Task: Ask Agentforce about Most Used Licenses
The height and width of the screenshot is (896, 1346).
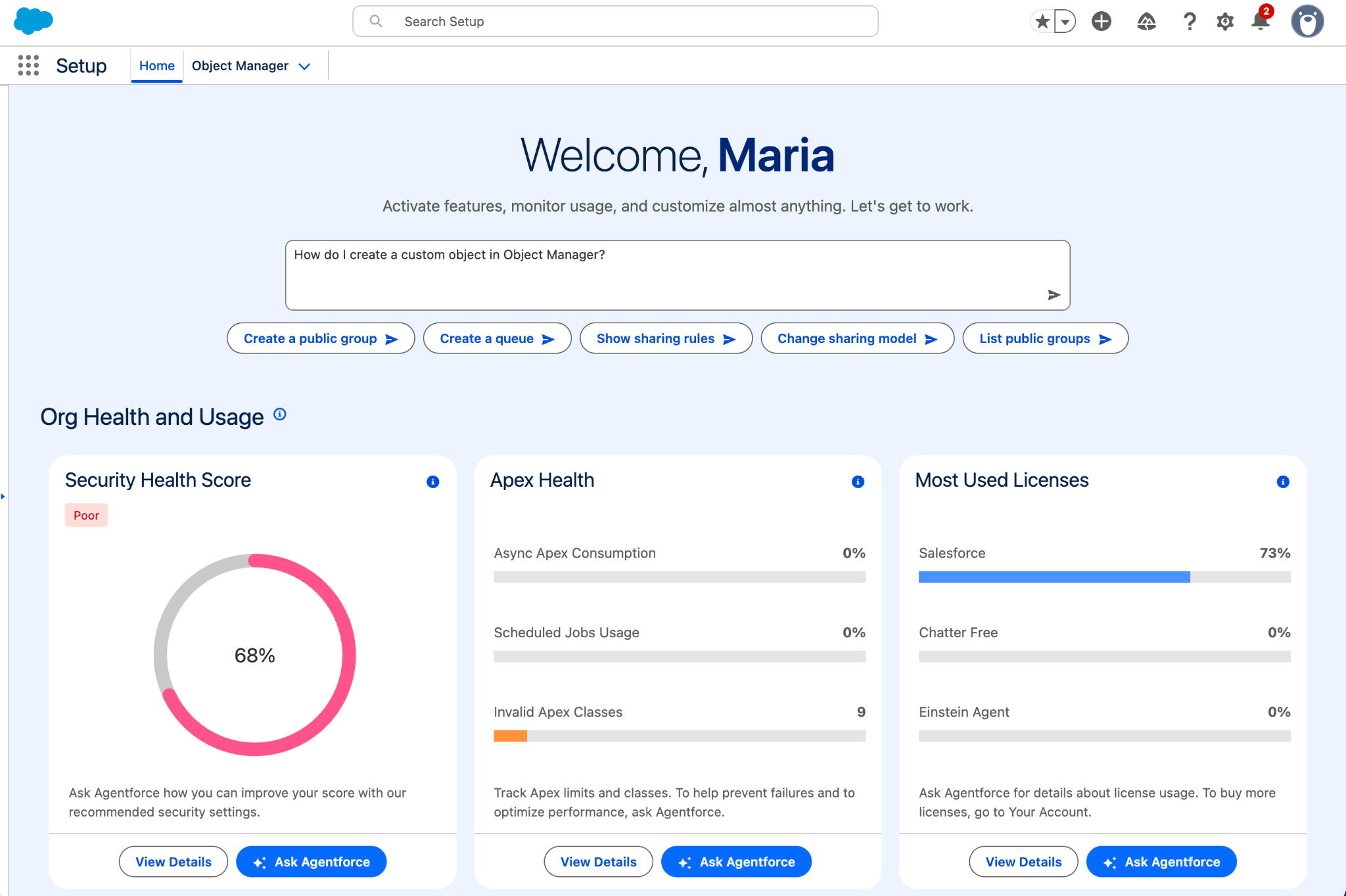Action: [x=1162, y=862]
